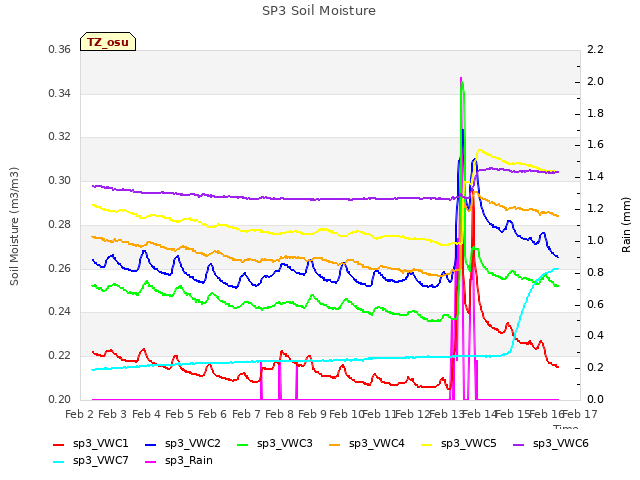The width and height of the screenshot is (640, 480).
Task: Click the blue sp3_VWC2 legend swatch
Action: click(x=151, y=444)
